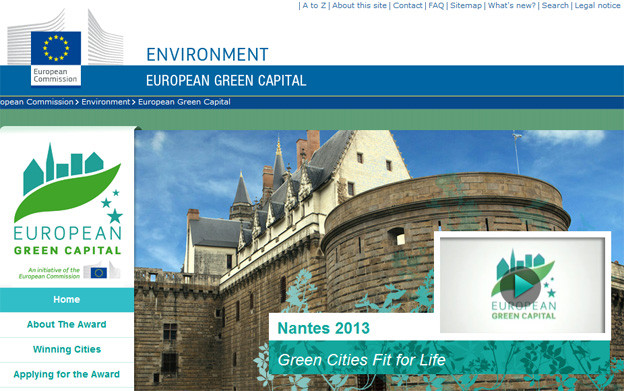The image size is (624, 391).
Task: Open the Sitemap link
Action: [x=466, y=6]
